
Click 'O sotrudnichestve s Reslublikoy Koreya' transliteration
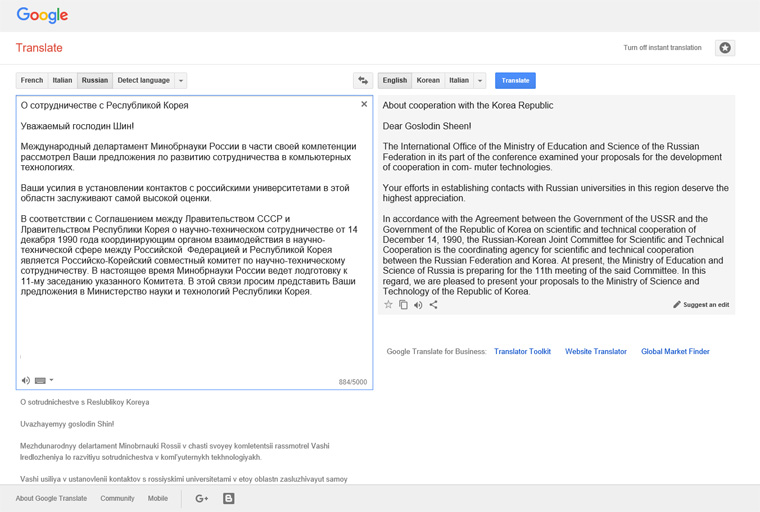(x=85, y=402)
